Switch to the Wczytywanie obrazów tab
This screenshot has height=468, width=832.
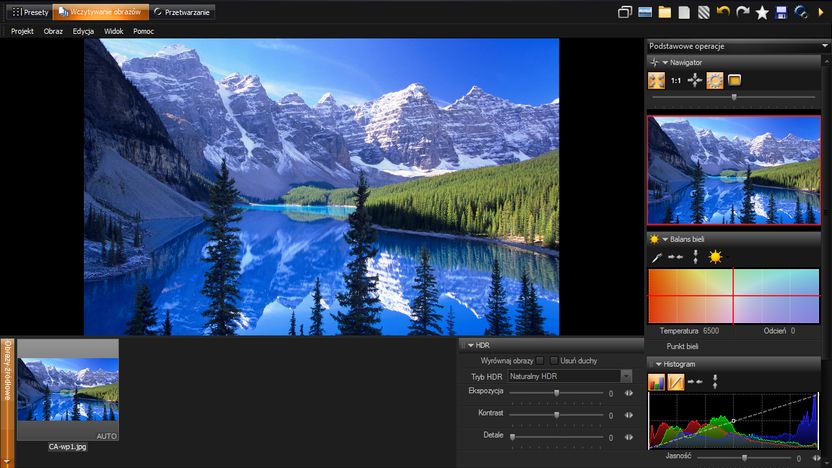(100, 12)
